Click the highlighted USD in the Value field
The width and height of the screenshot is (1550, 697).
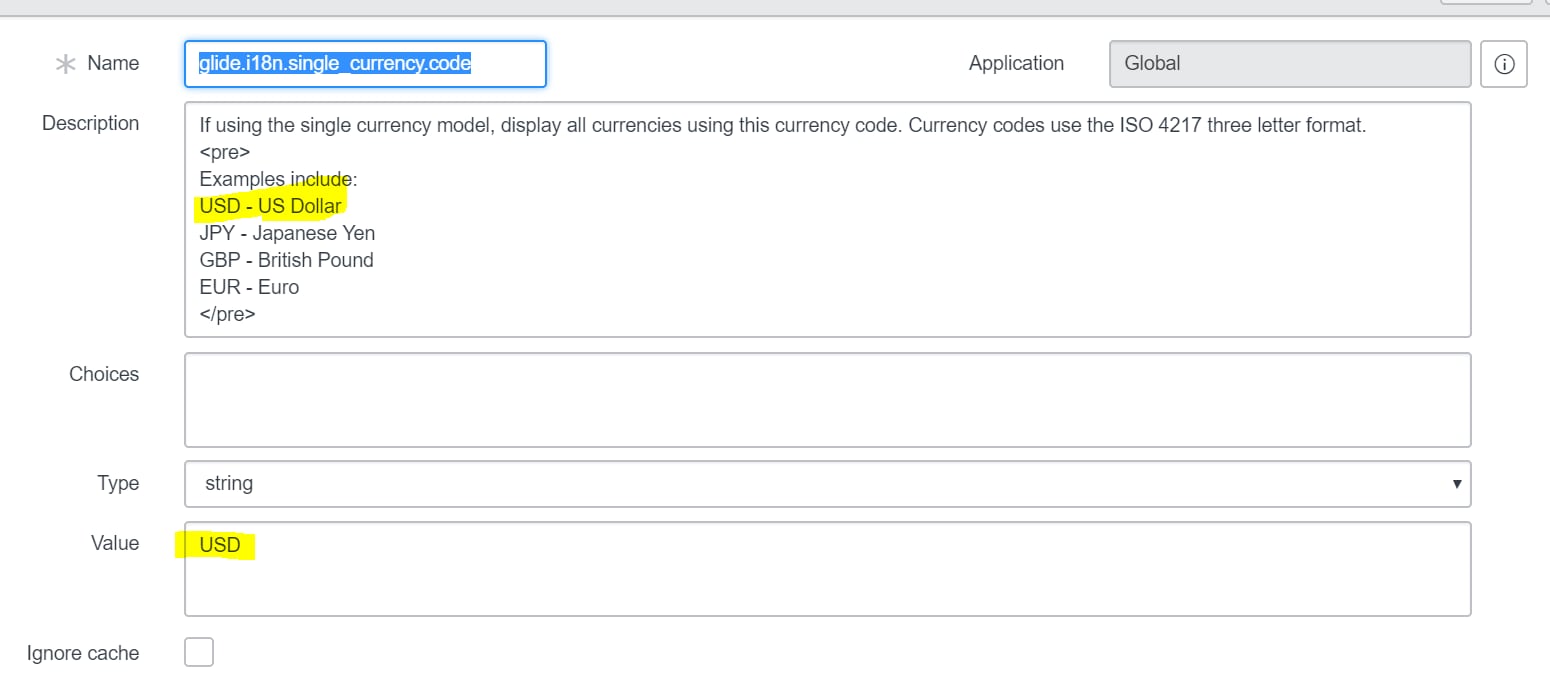[x=221, y=545]
